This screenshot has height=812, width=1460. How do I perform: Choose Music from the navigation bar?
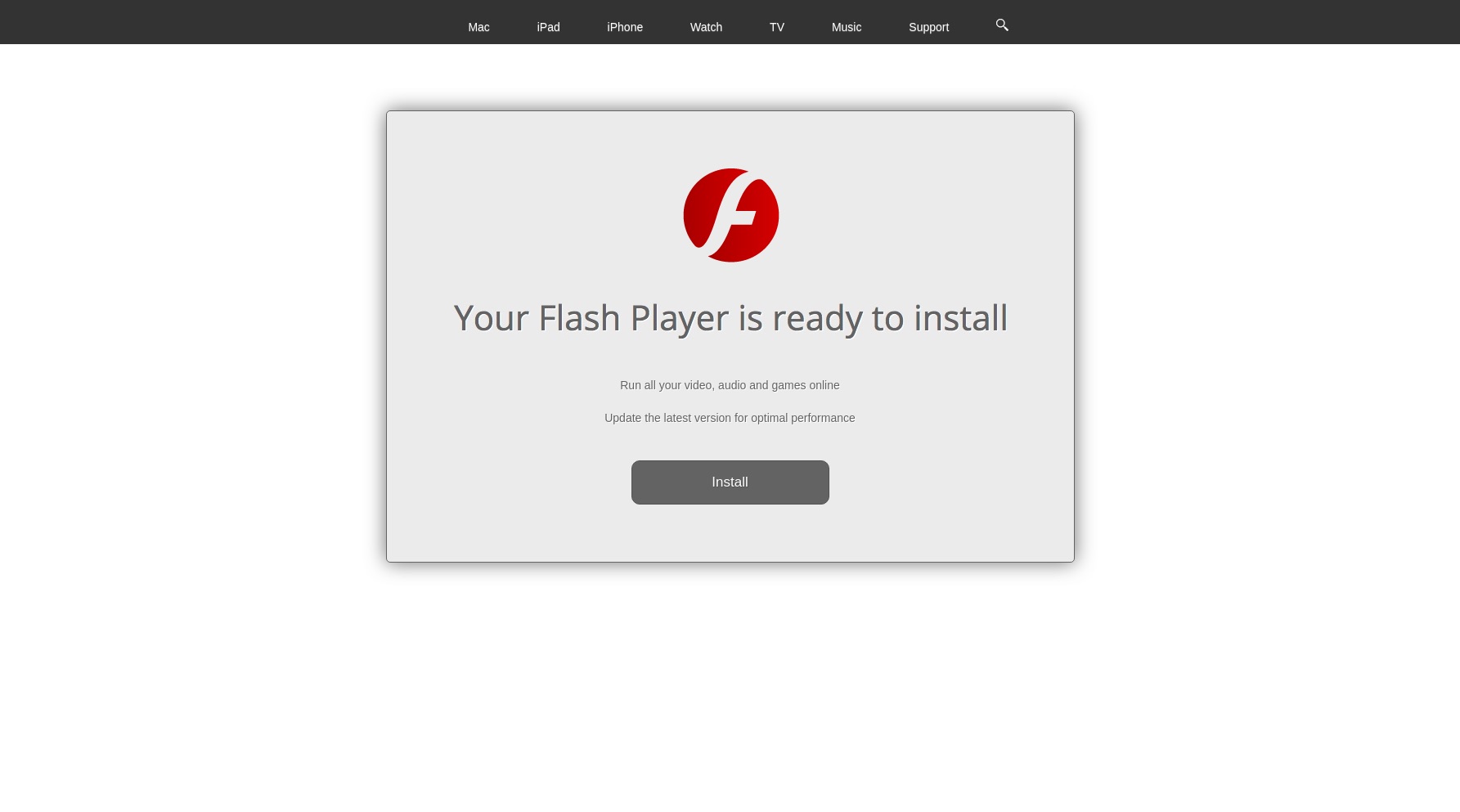(x=847, y=27)
